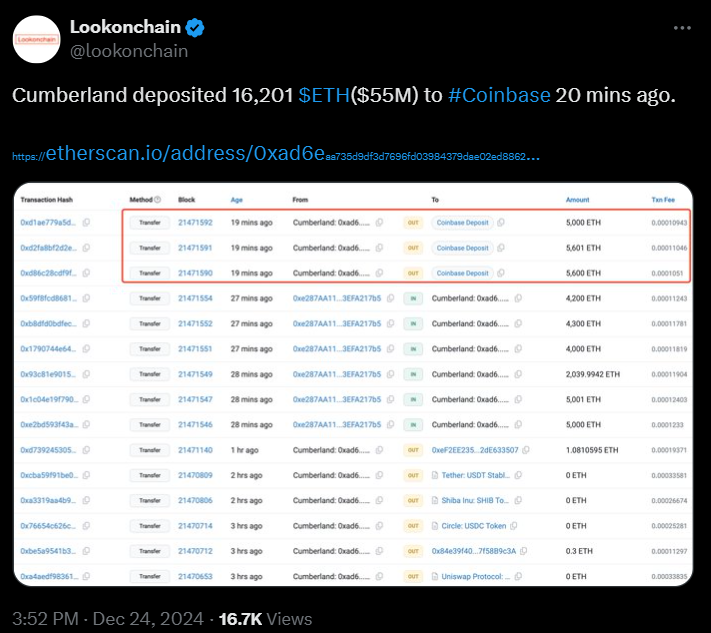Toggle the Txn Fee column header
The height and width of the screenshot is (633, 711).
(x=663, y=200)
